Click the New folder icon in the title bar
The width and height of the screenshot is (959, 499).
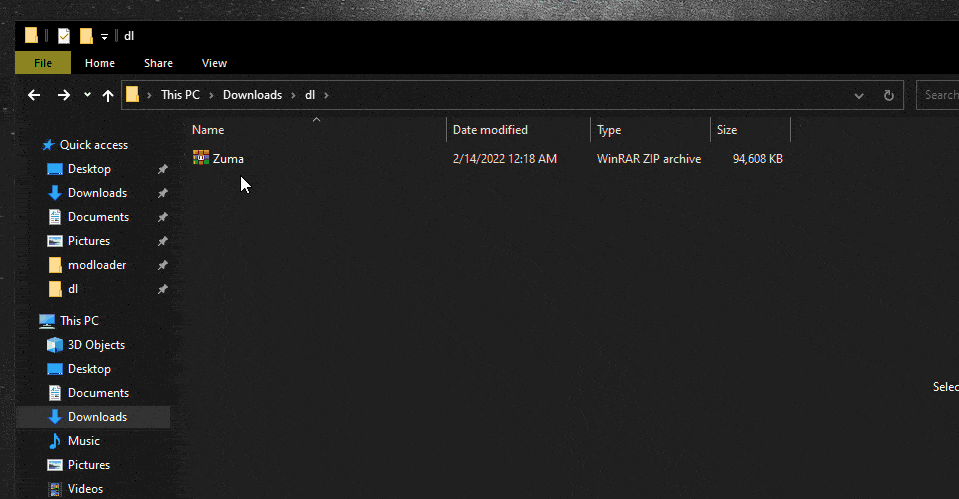click(x=86, y=36)
